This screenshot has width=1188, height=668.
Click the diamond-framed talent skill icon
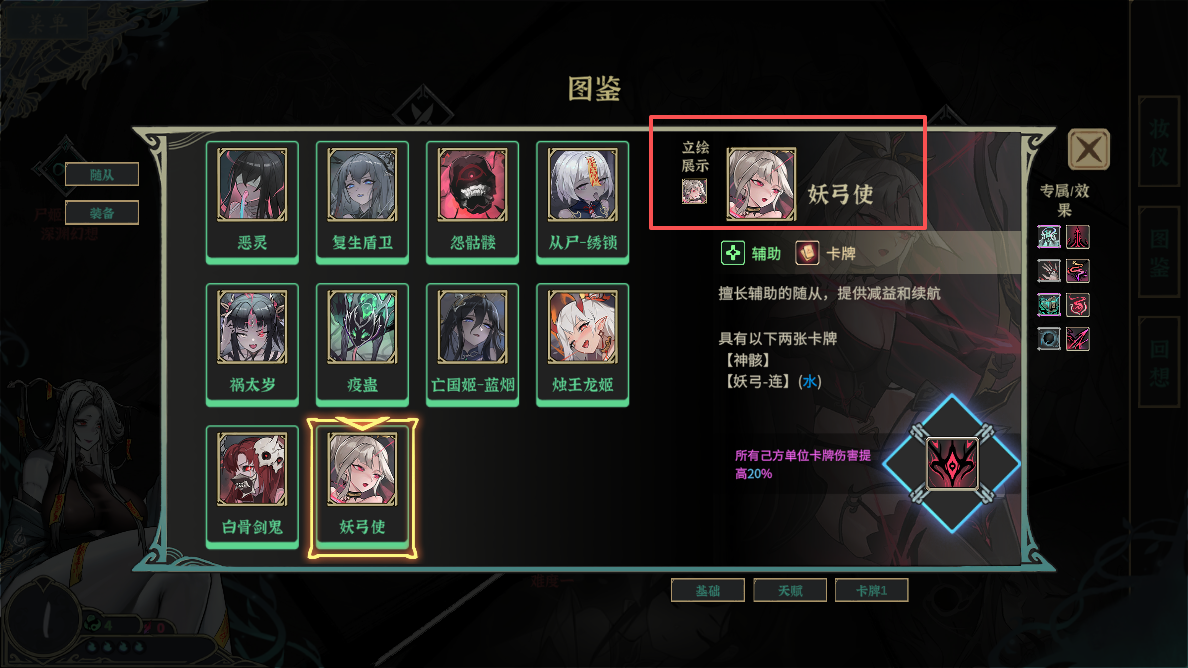click(952, 464)
